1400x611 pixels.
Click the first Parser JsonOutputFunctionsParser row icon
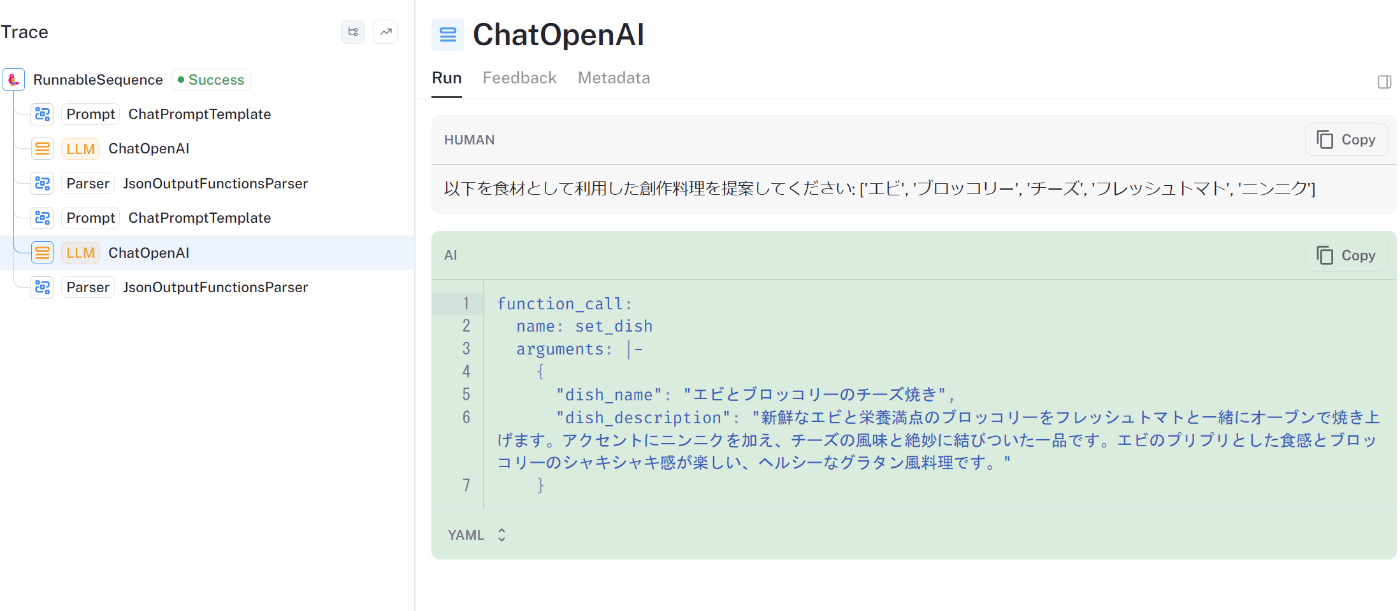(42, 183)
